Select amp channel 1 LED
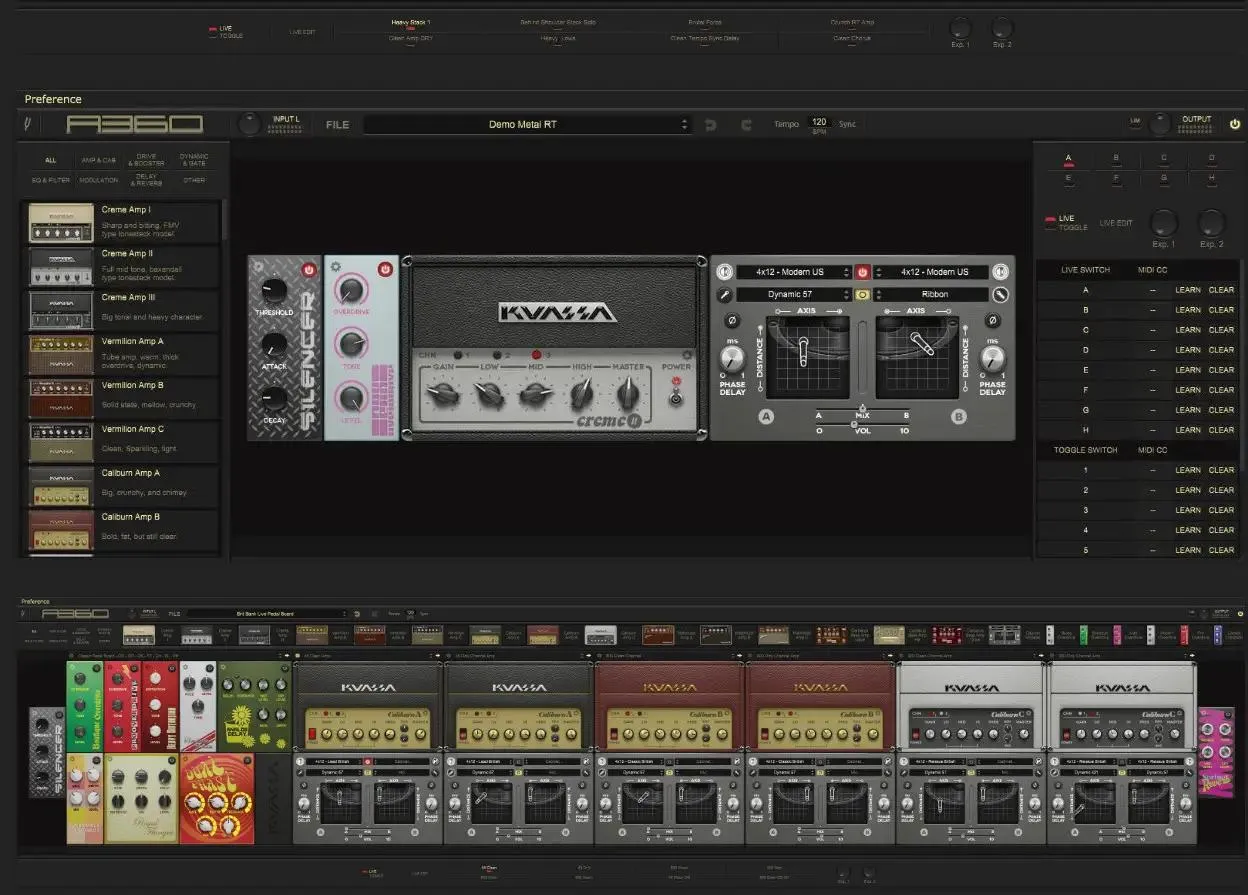The image size is (1248, 895). (x=458, y=355)
